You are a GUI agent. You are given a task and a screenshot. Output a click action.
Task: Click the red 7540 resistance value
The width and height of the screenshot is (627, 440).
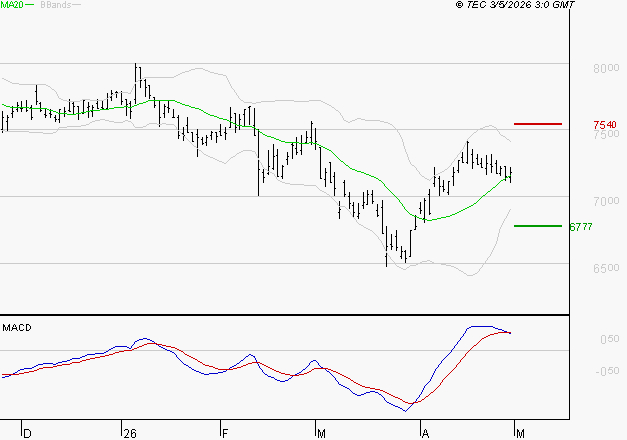(605, 125)
